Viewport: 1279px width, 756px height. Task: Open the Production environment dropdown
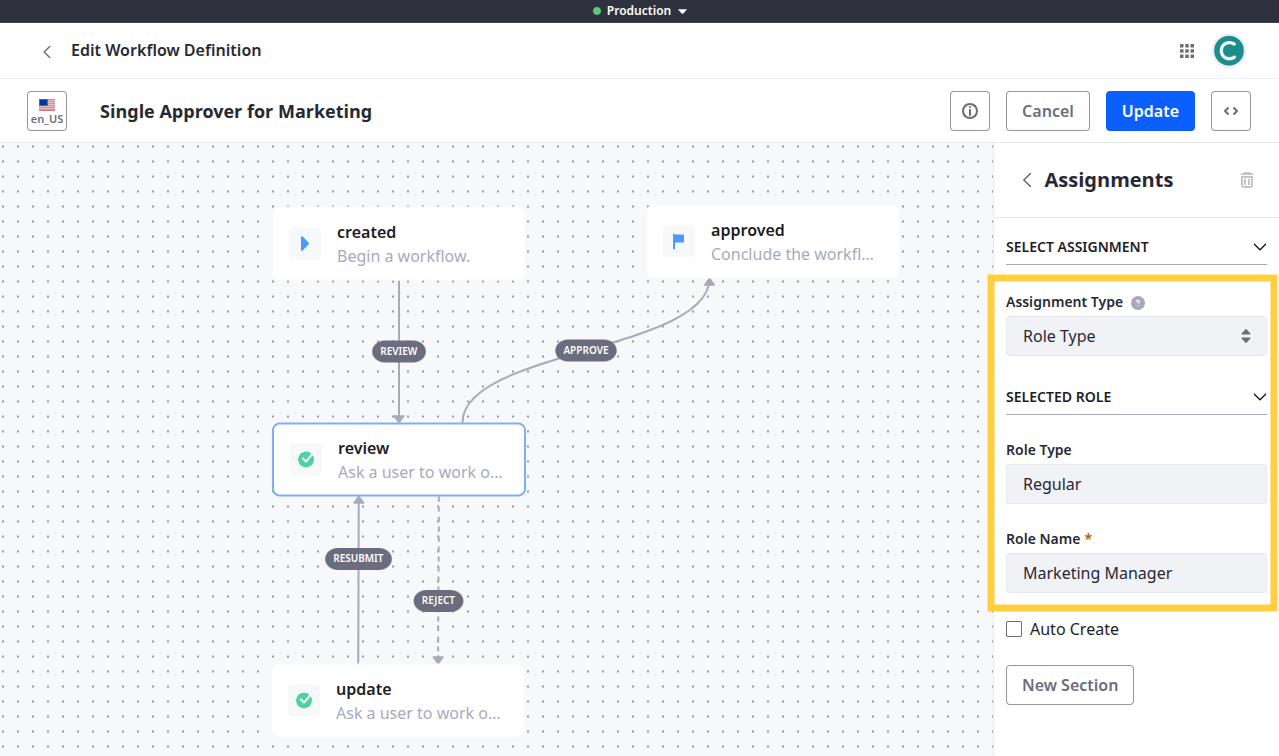pyautogui.click(x=640, y=11)
